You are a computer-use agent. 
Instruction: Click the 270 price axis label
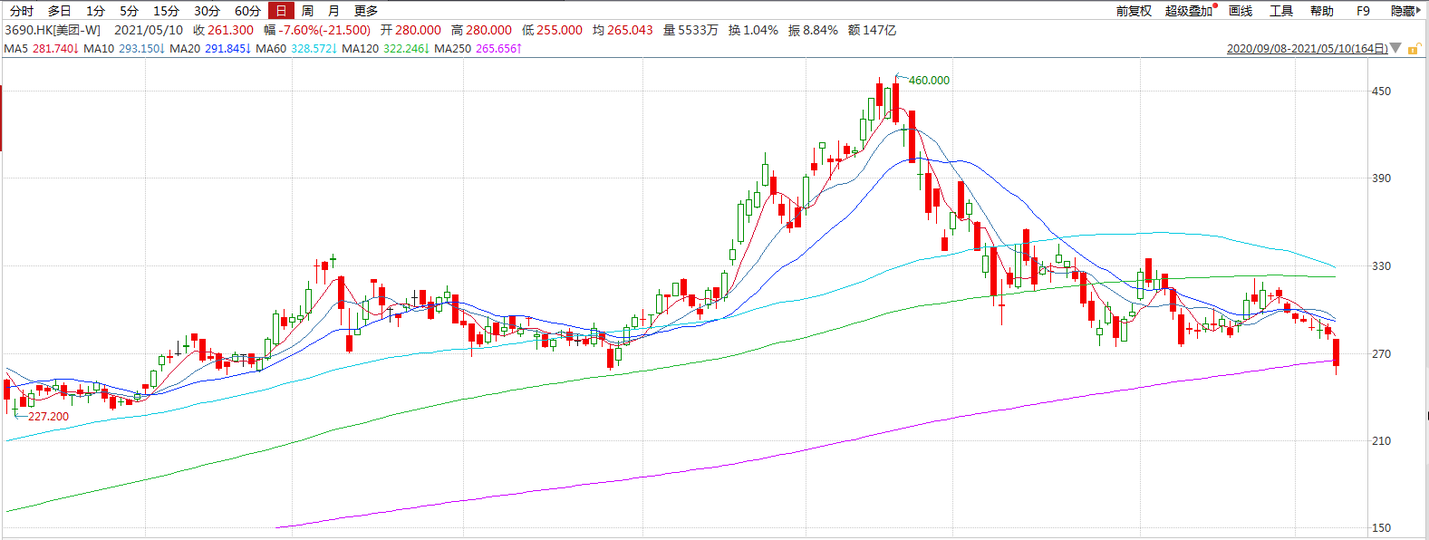(x=1381, y=354)
